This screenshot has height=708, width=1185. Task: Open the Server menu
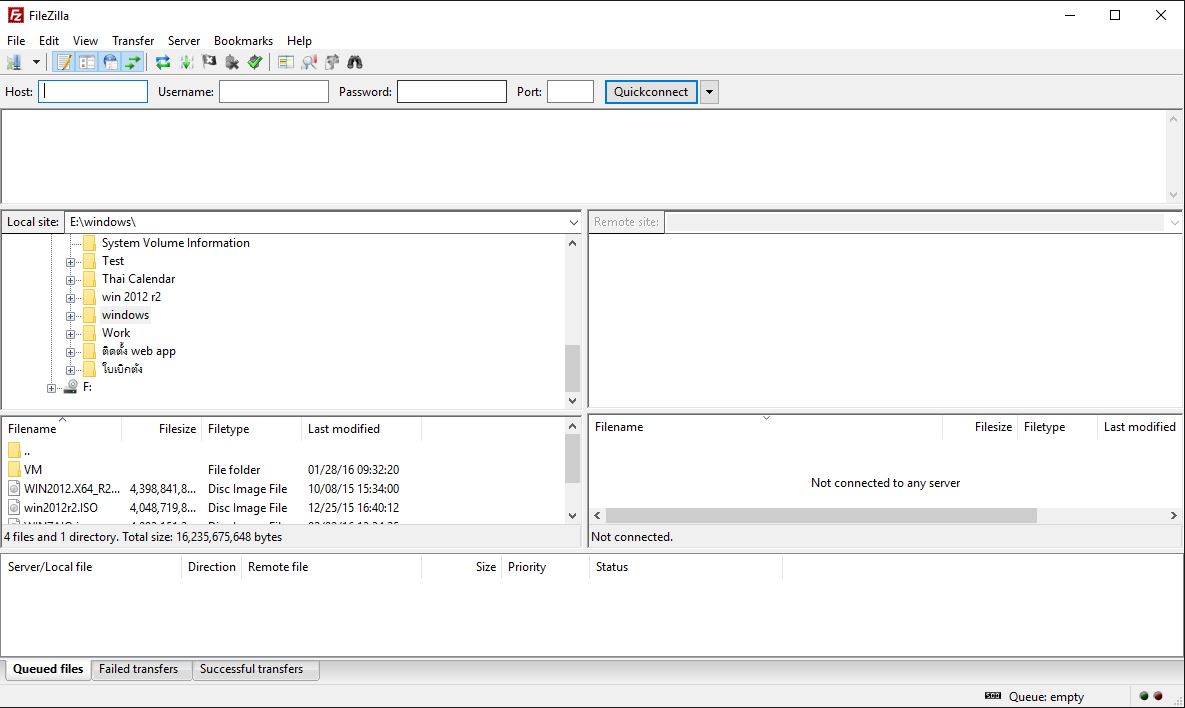[x=184, y=41]
